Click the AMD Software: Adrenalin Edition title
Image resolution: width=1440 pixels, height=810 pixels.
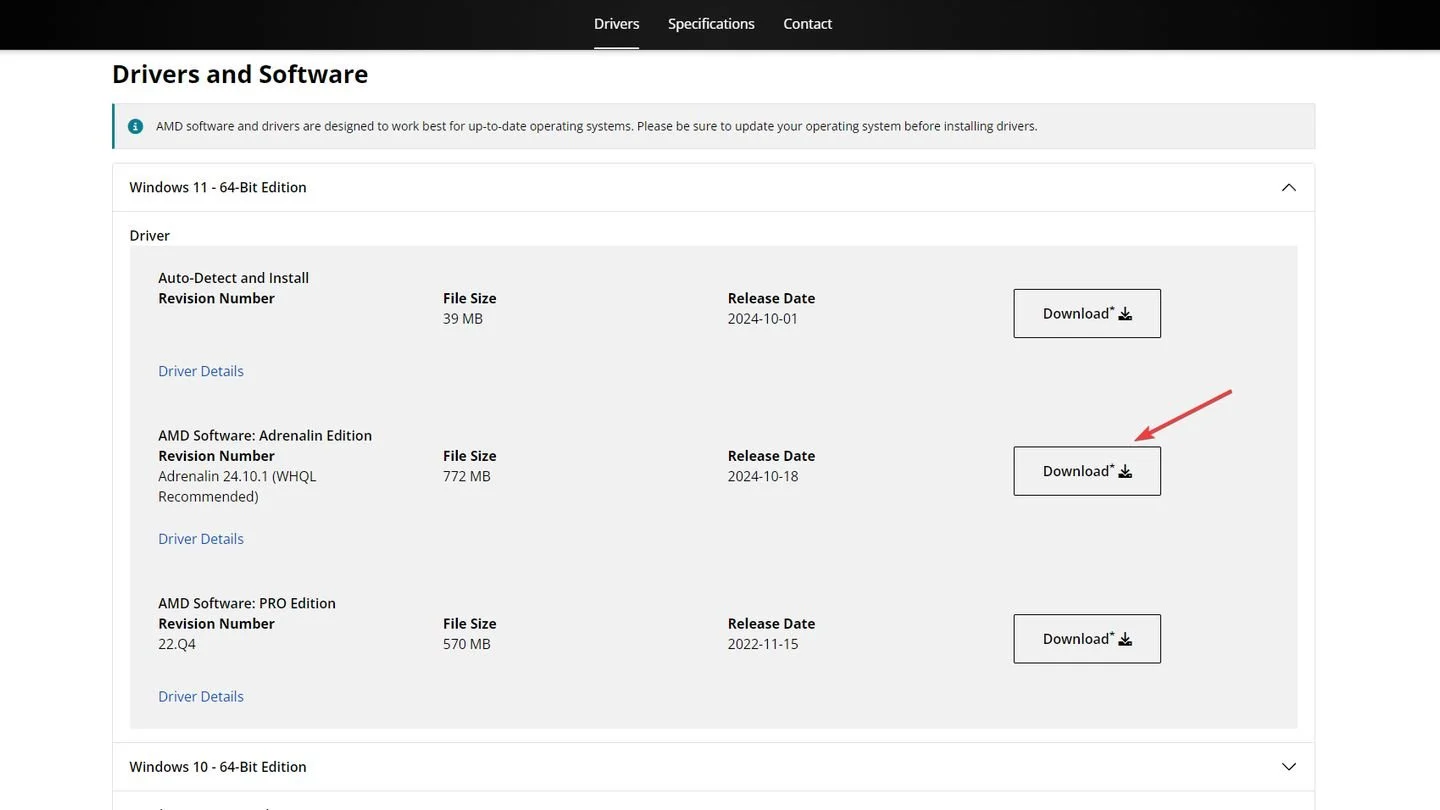tap(265, 436)
